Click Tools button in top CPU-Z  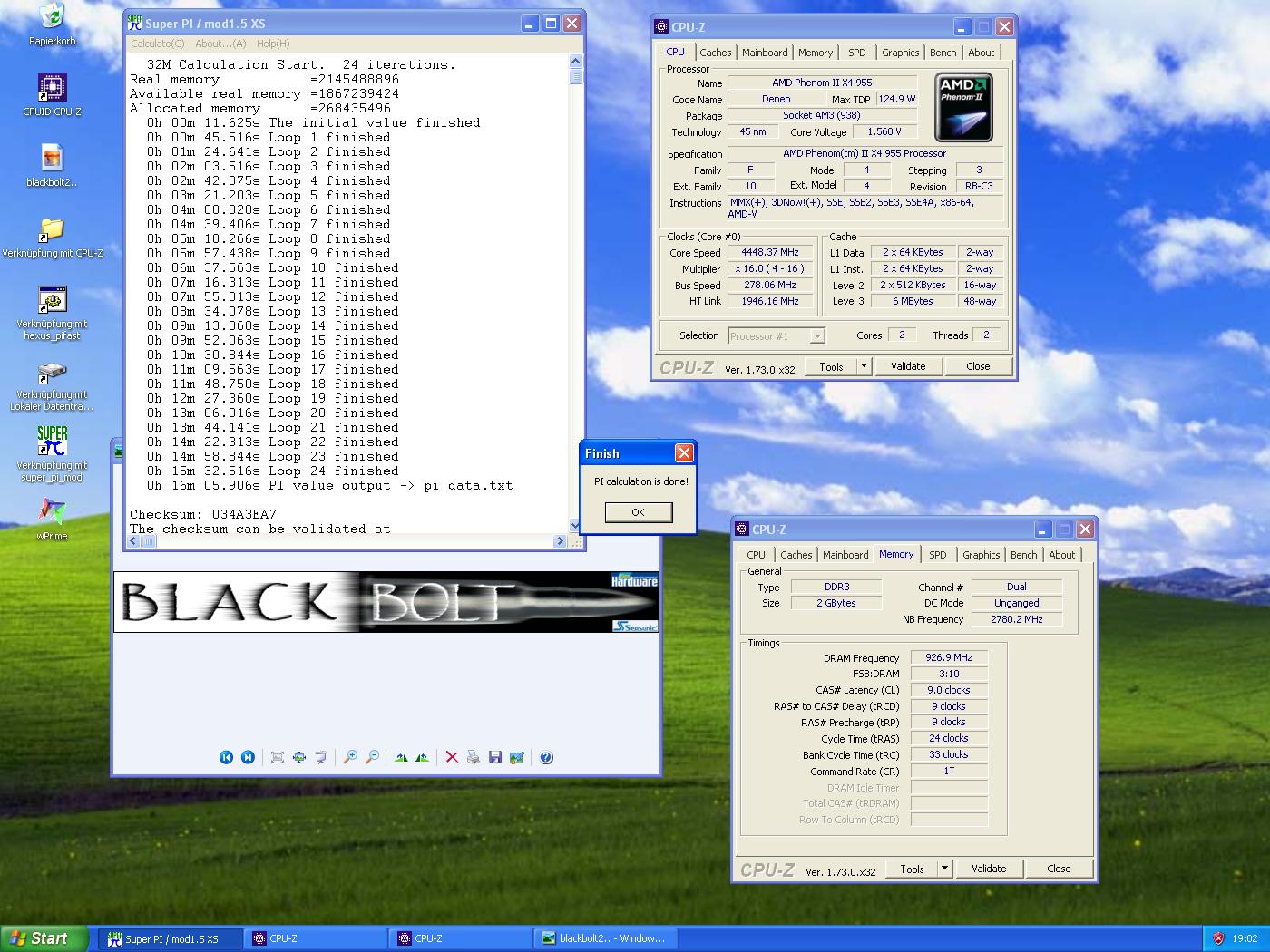point(831,366)
